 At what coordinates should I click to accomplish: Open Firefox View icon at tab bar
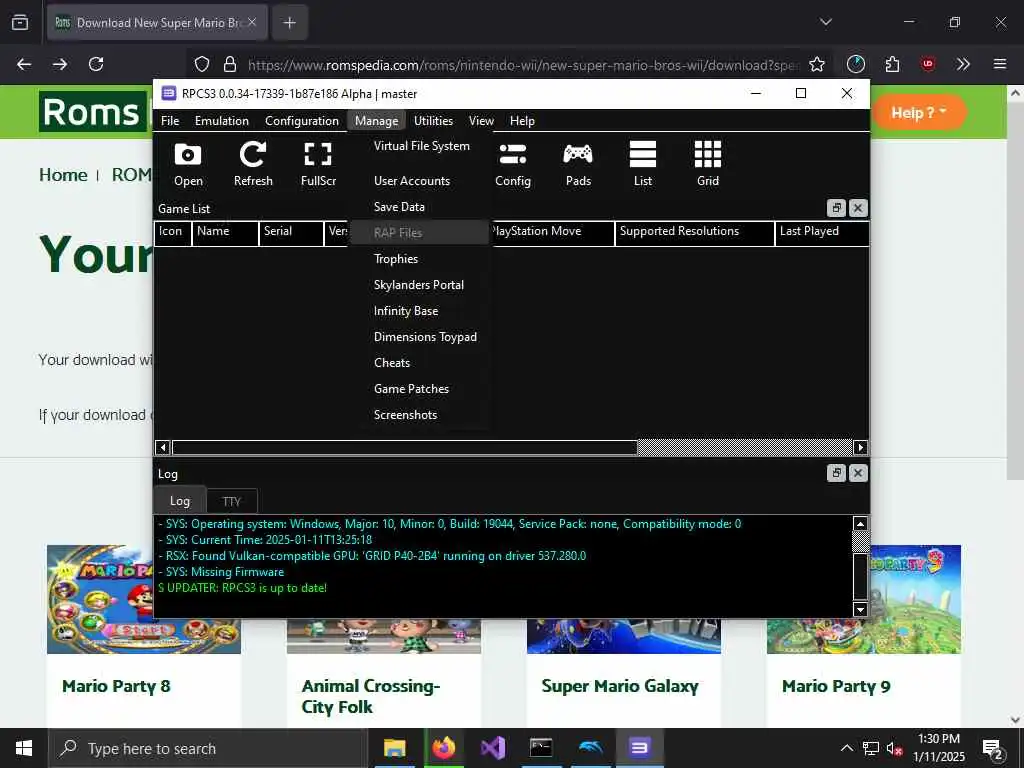pos(20,22)
